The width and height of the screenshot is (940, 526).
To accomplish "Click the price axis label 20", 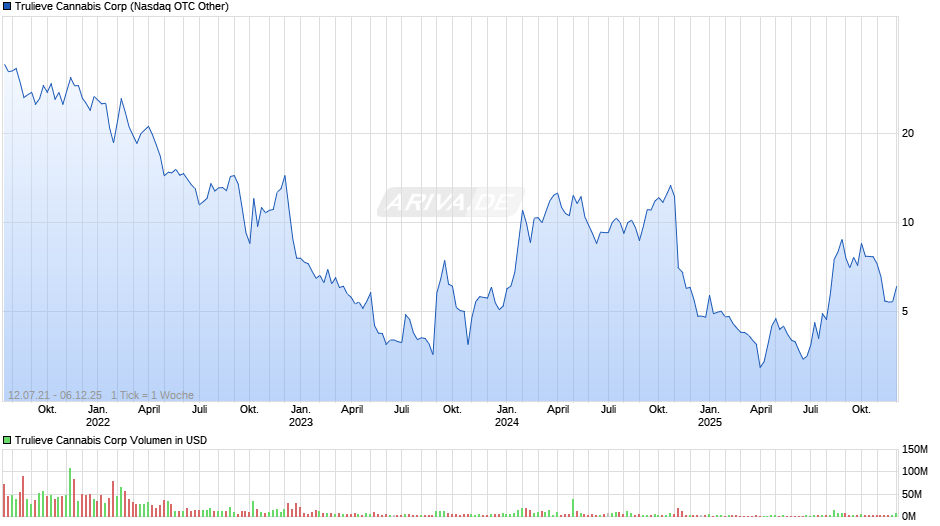I will pos(908,133).
